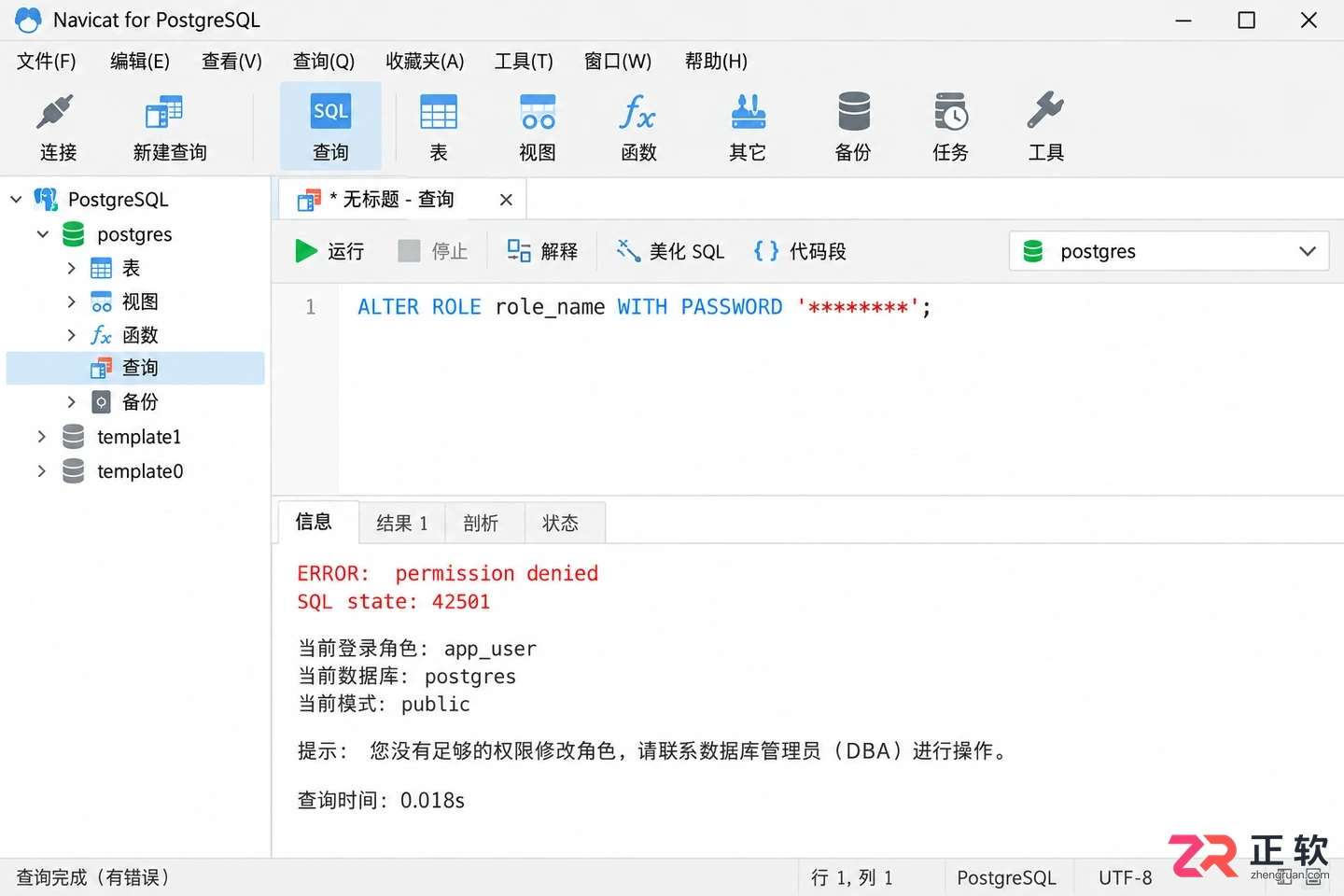1344x896 pixels.
Task: Expand the template1 database
Action: click(x=41, y=437)
